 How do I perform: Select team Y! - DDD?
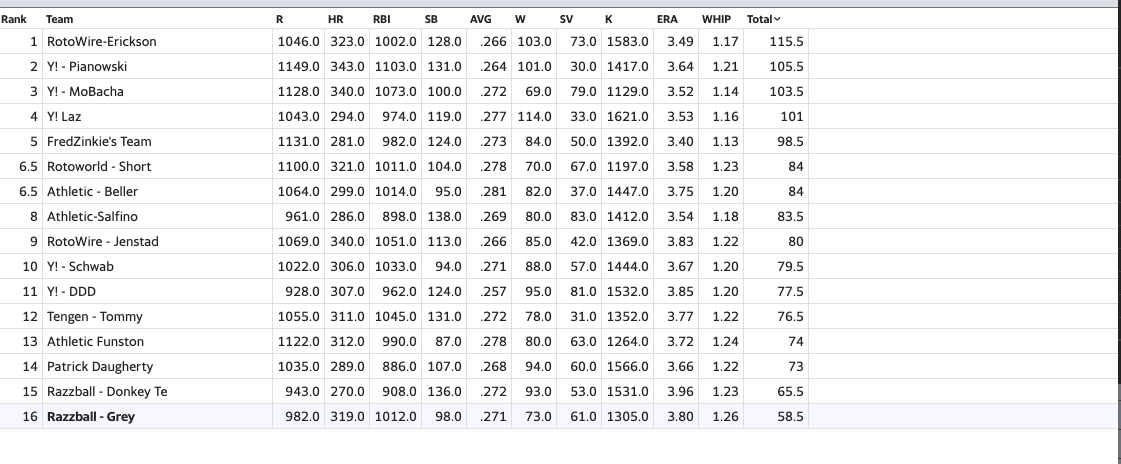point(71,292)
